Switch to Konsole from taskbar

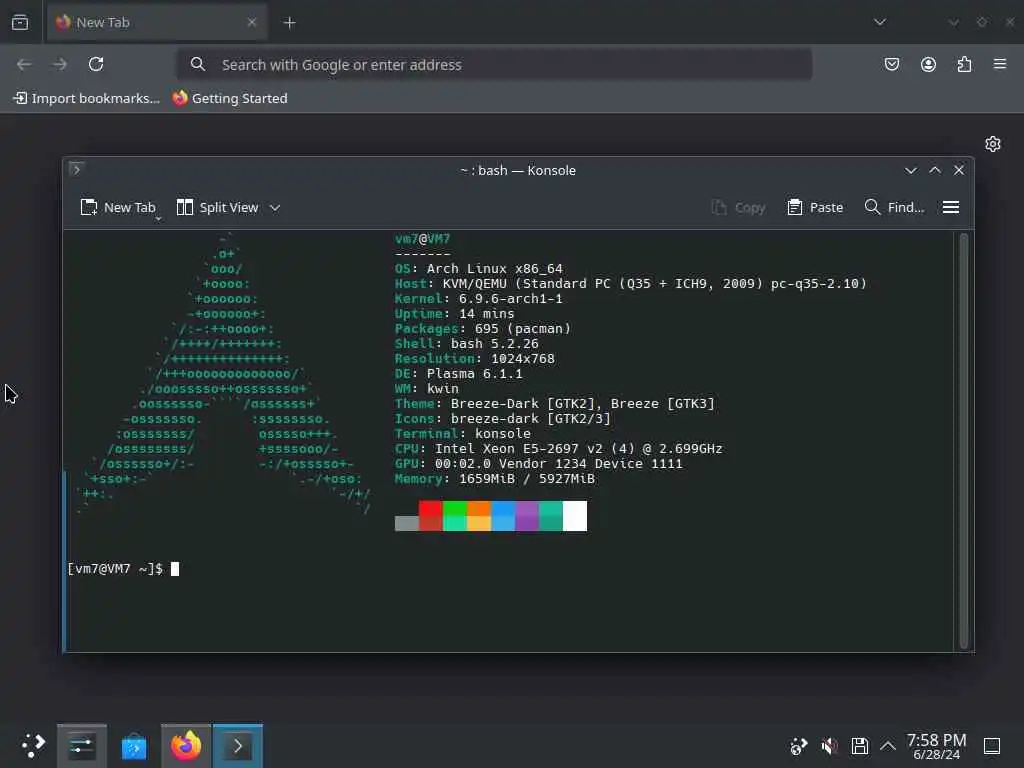(x=238, y=746)
